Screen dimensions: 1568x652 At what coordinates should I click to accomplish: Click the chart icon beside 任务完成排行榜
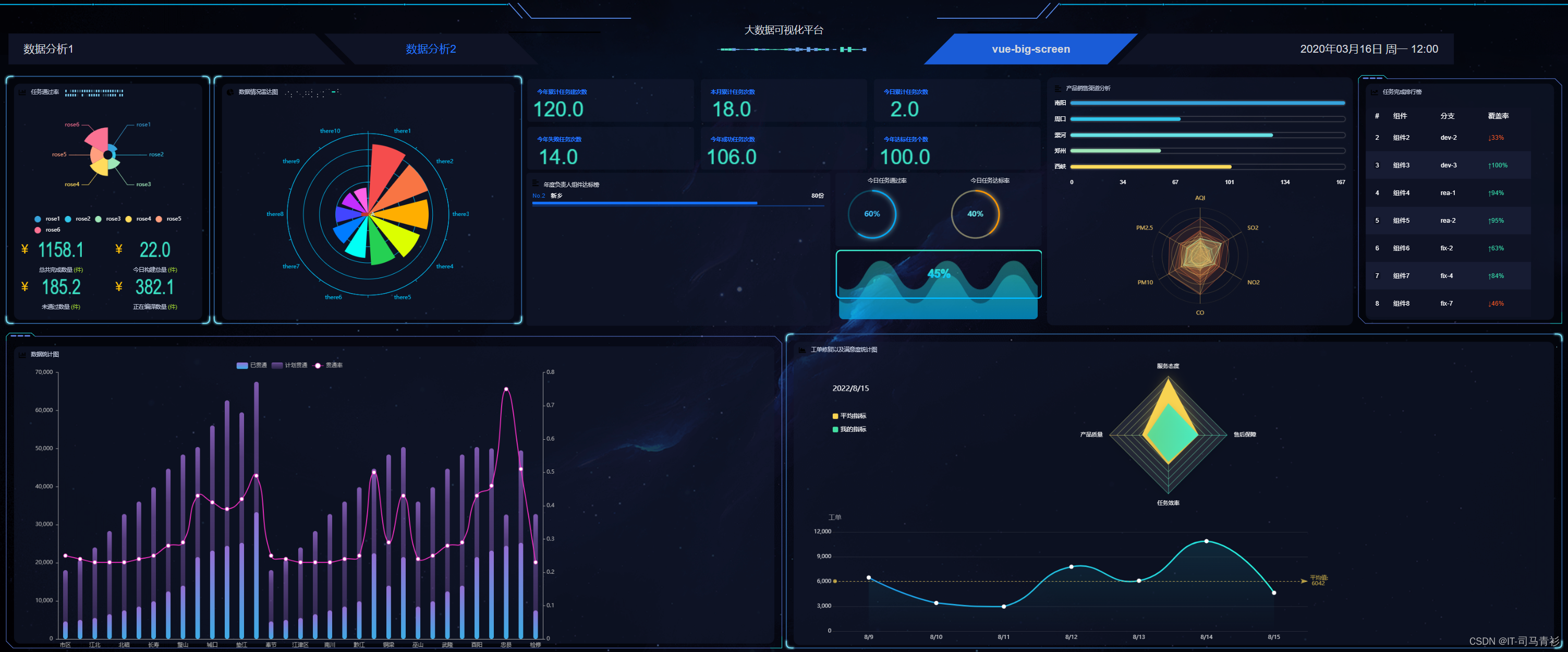point(1375,92)
